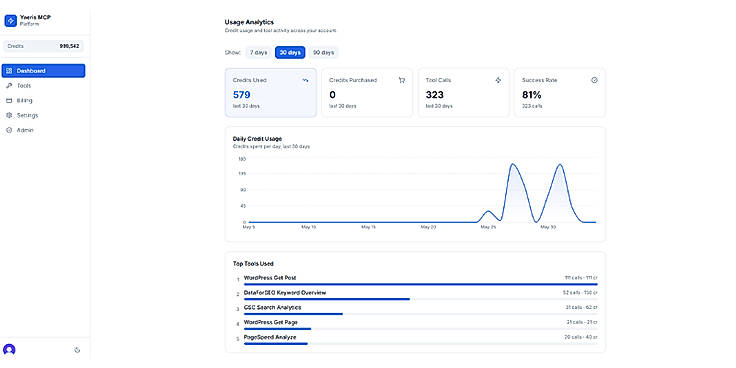Screen dimensions: 736x368
Task: Click the card icon for Billing
Action: pyautogui.click(x=9, y=100)
